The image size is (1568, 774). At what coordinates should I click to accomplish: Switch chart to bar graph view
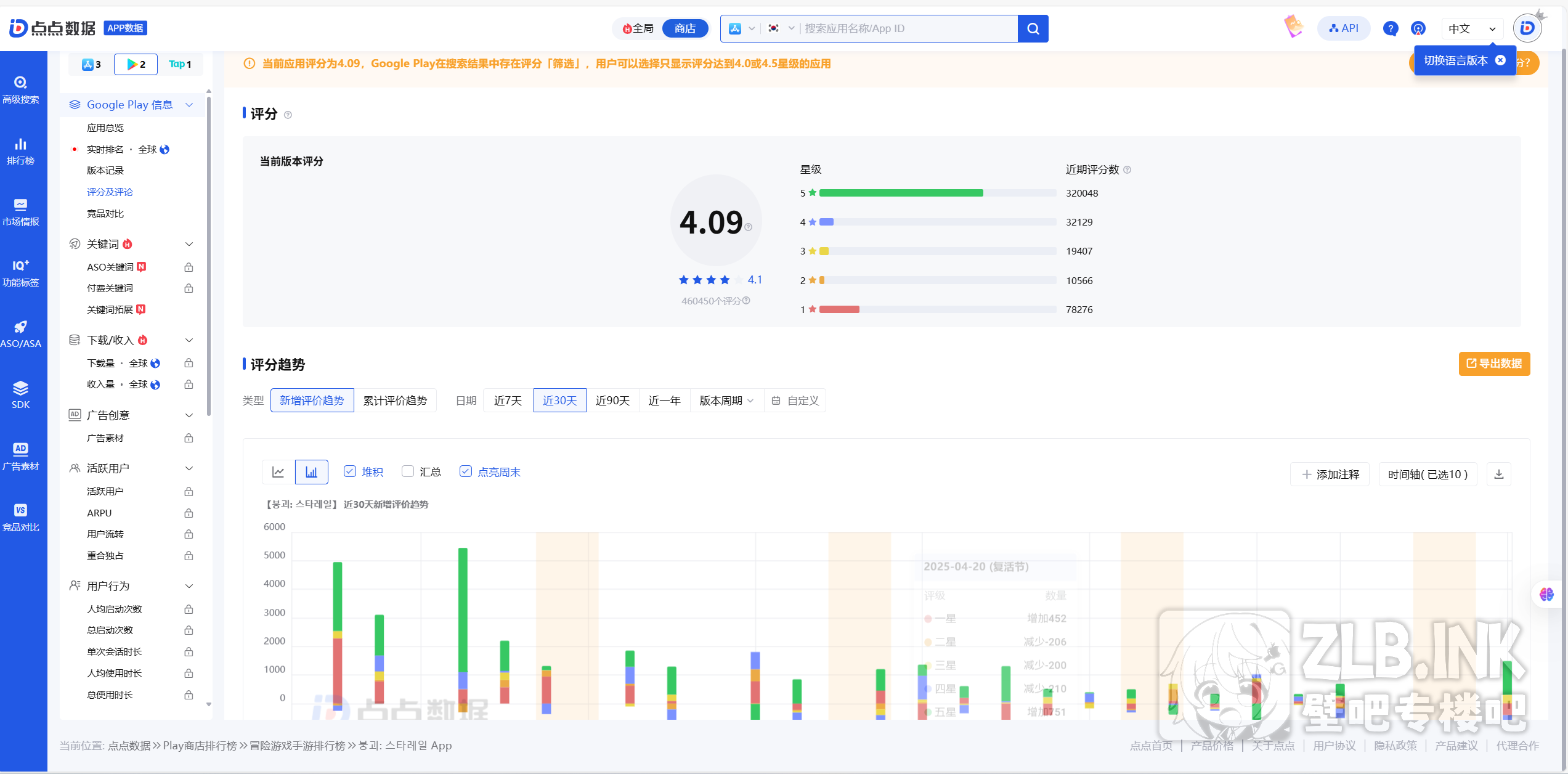[x=312, y=472]
